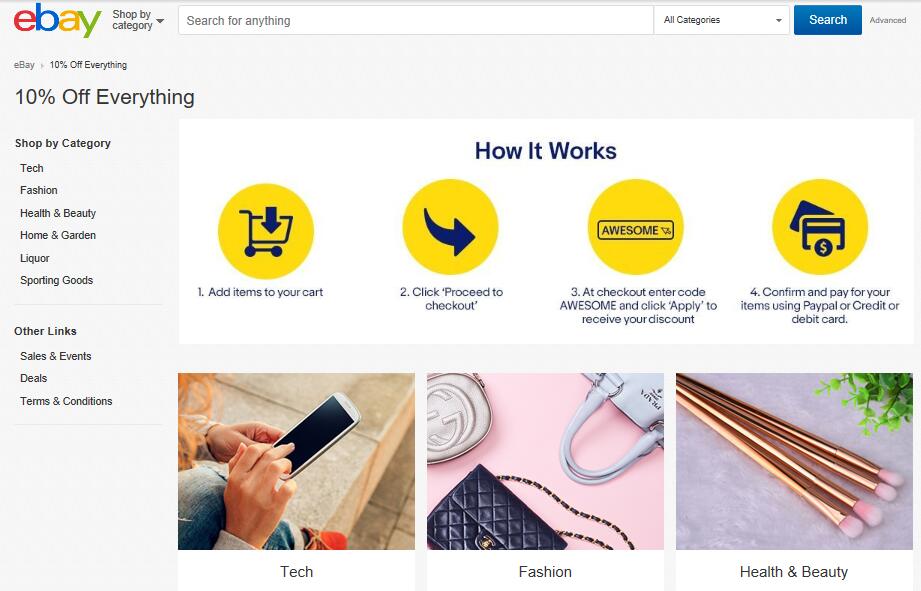This screenshot has width=921, height=591.
Task: Click the Search for anything field
Action: pos(416,20)
